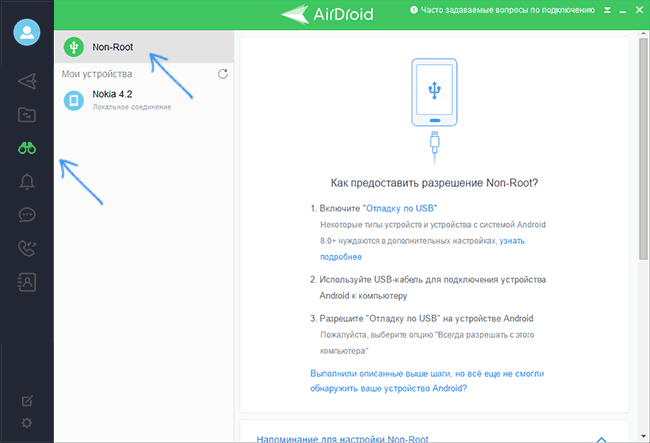Open the user profile avatar
650x443 pixels.
[27, 32]
